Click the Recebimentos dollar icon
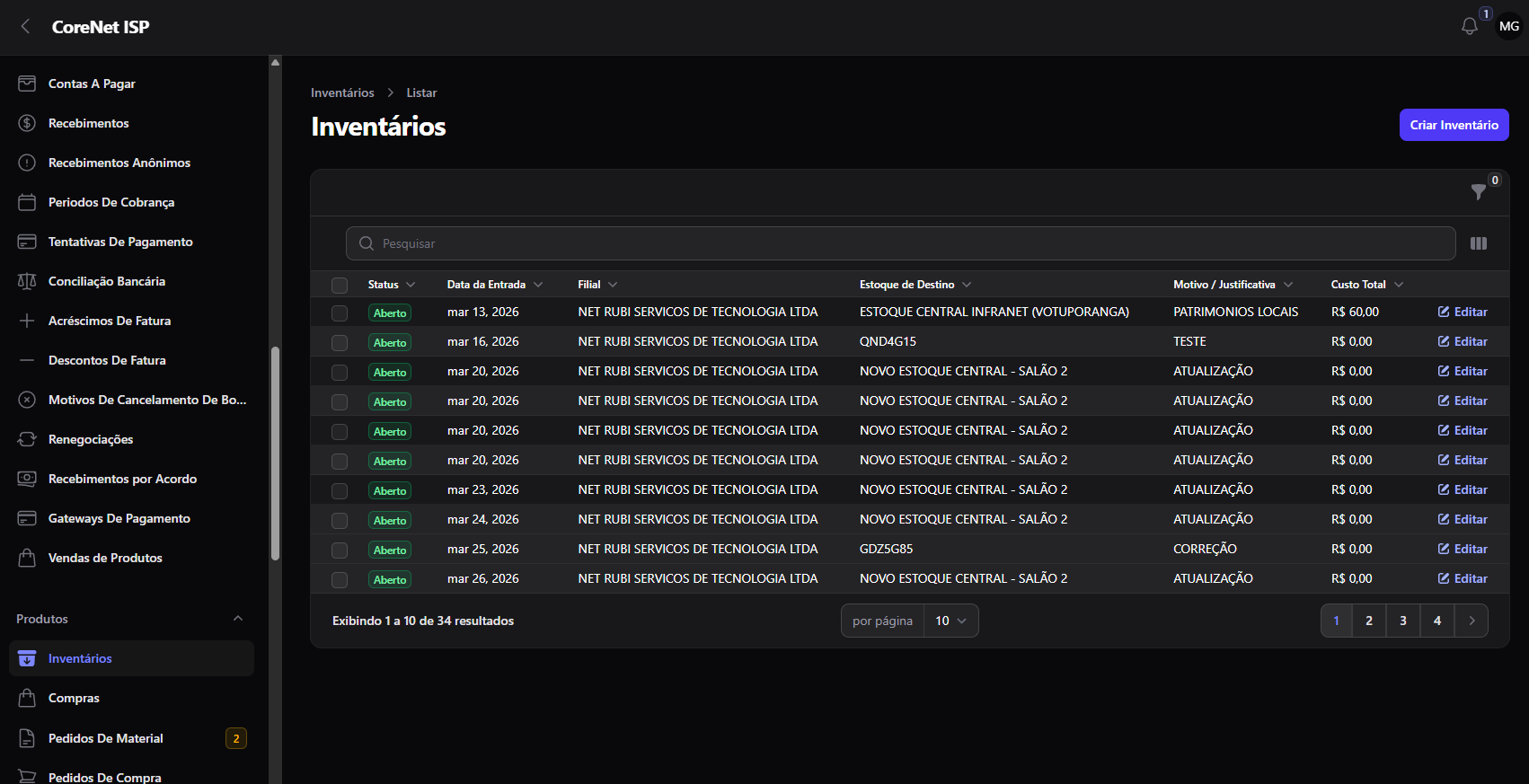This screenshot has width=1529, height=784. coord(27,123)
